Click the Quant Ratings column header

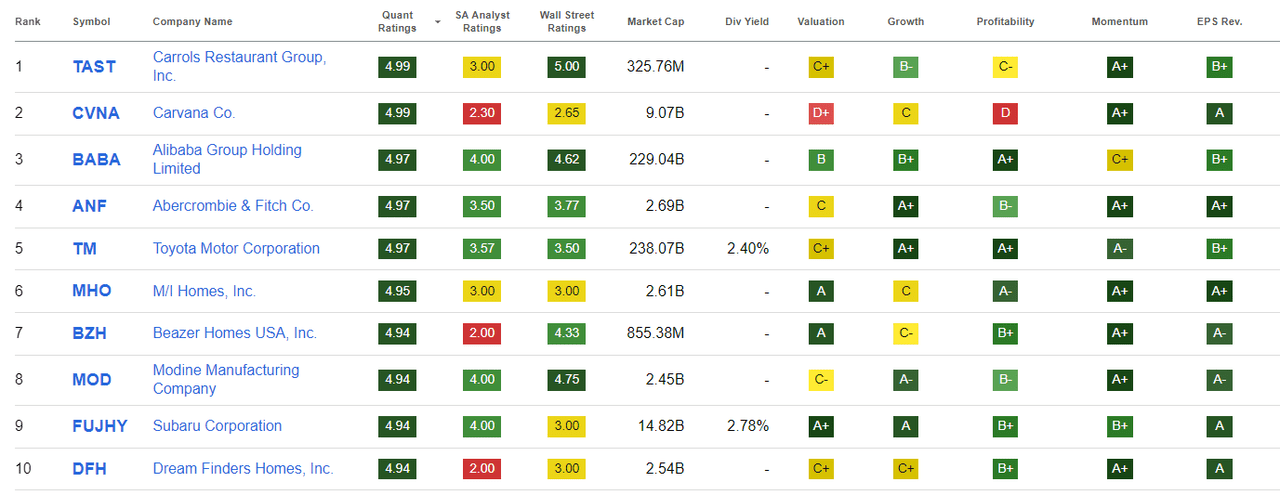(x=398, y=21)
